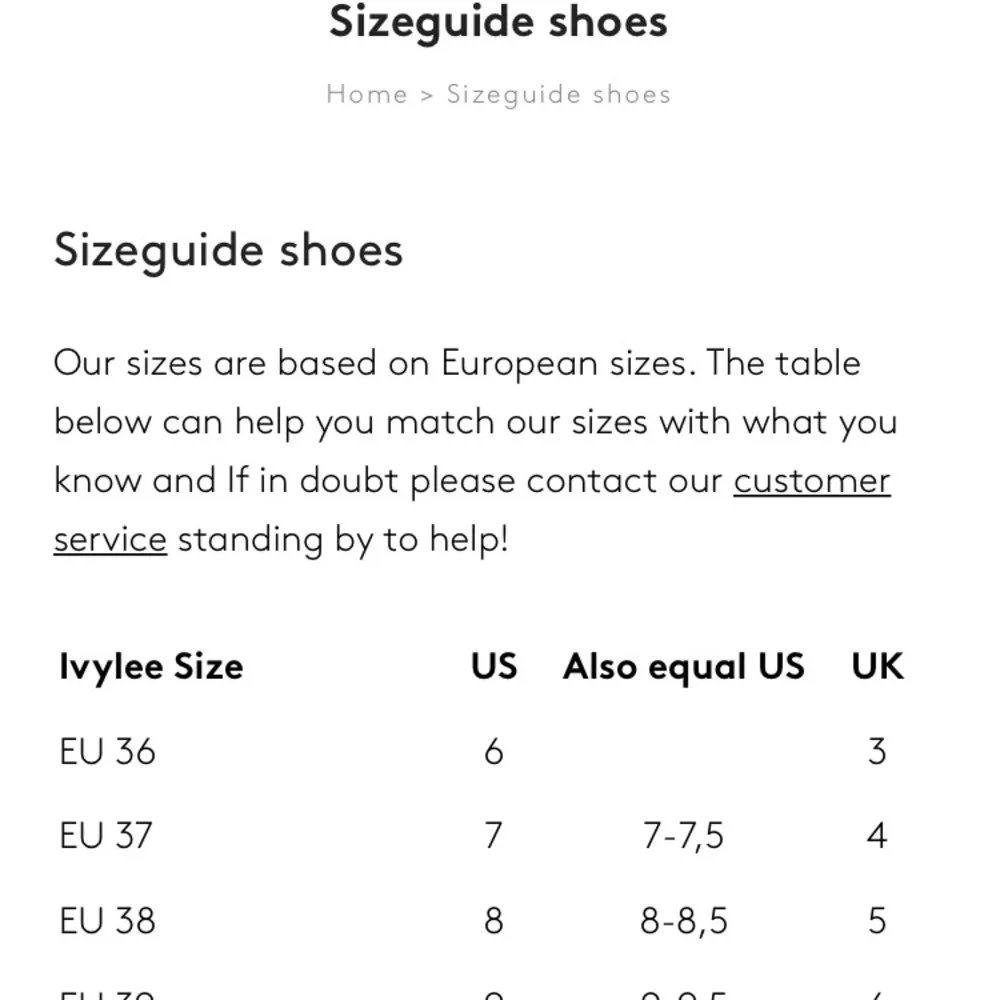Click the bold Sizeguide shoes page title

pyautogui.click(x=498, y=22)
